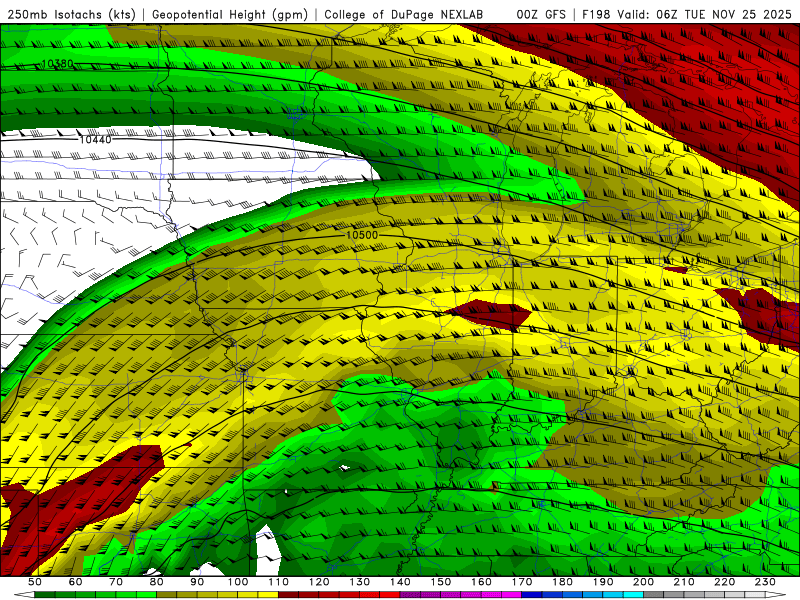Click the 70 knot colorbar label
Image resolution: width=800 pixels, height=600 pixels.
point(116,582)
